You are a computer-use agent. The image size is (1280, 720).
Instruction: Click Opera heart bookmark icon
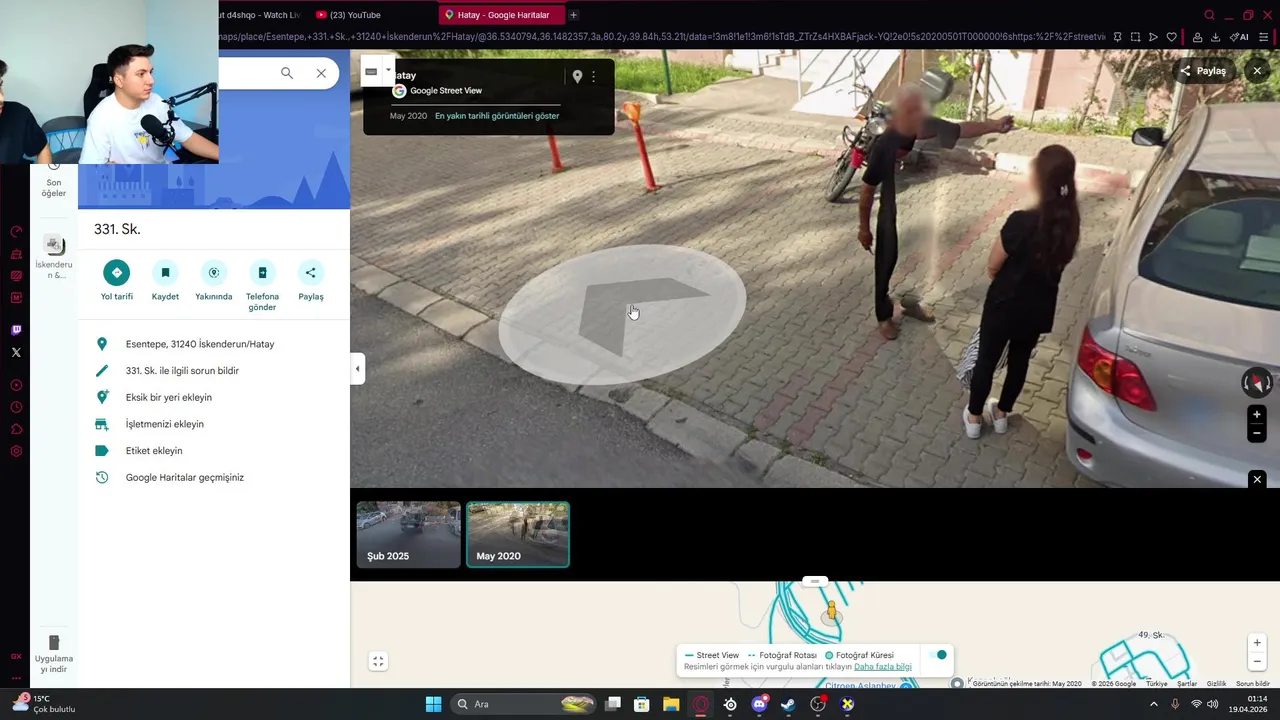(1171, 37)
